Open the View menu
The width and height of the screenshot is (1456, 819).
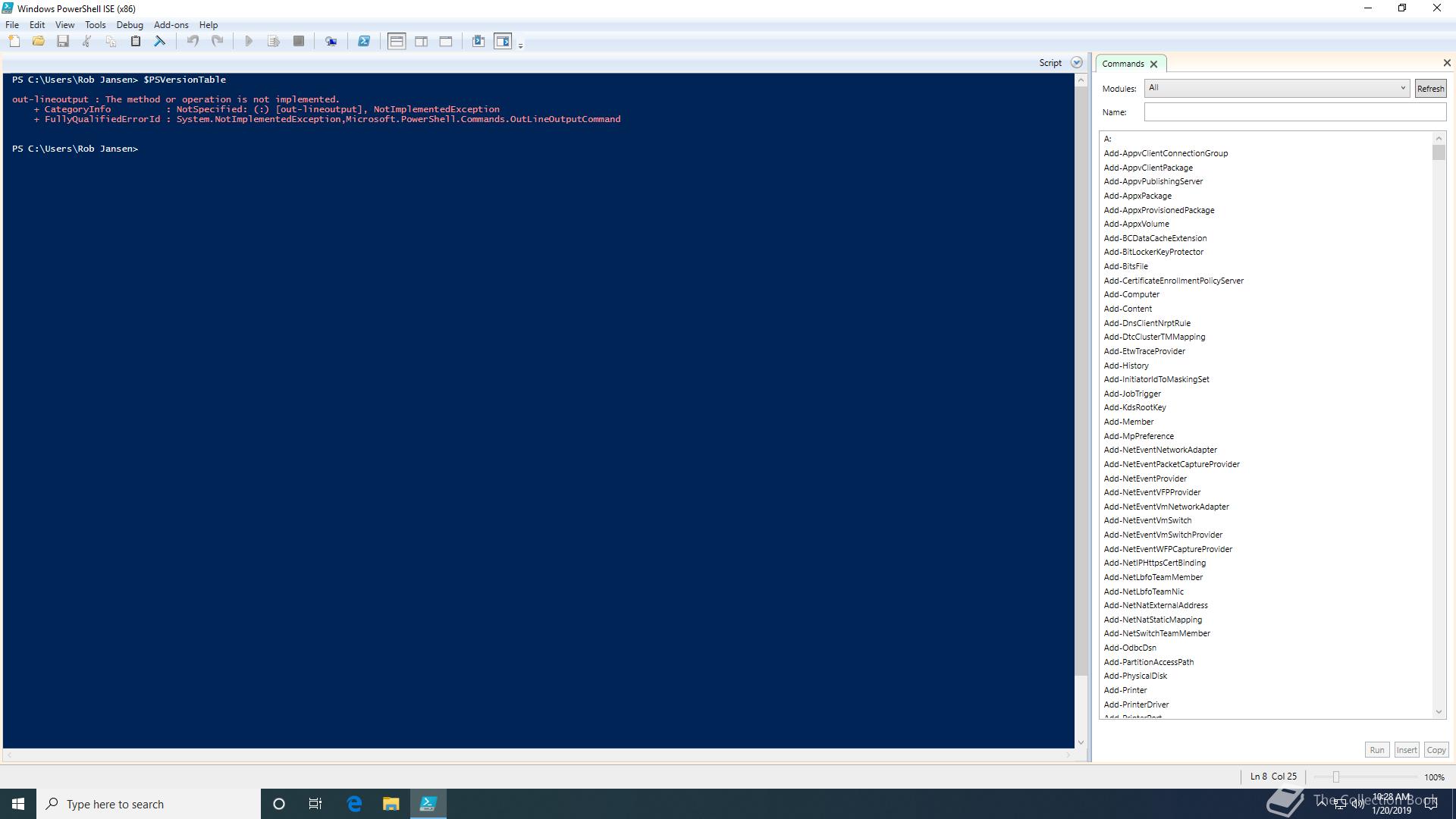click(64, 25)
